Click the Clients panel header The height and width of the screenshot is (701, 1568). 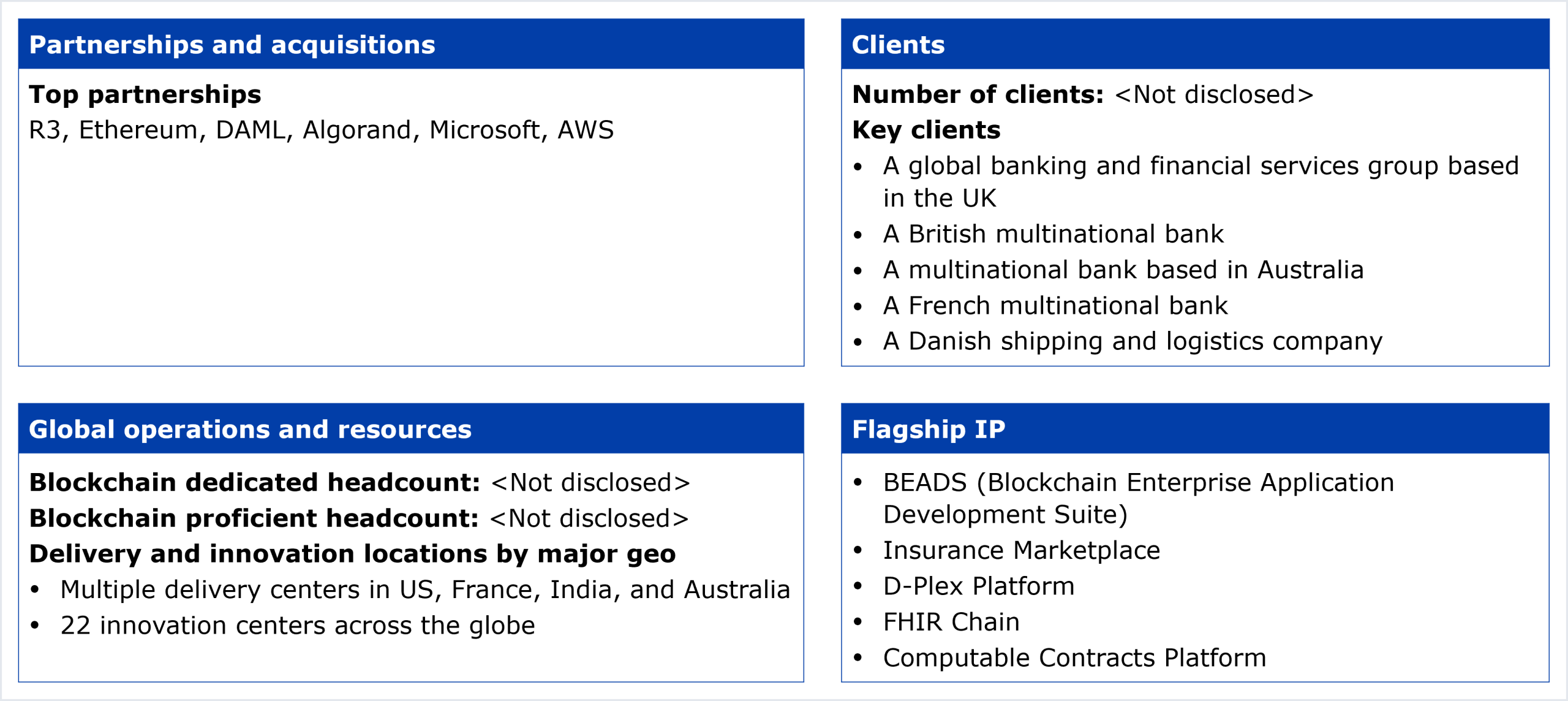(x=898, y=45)
